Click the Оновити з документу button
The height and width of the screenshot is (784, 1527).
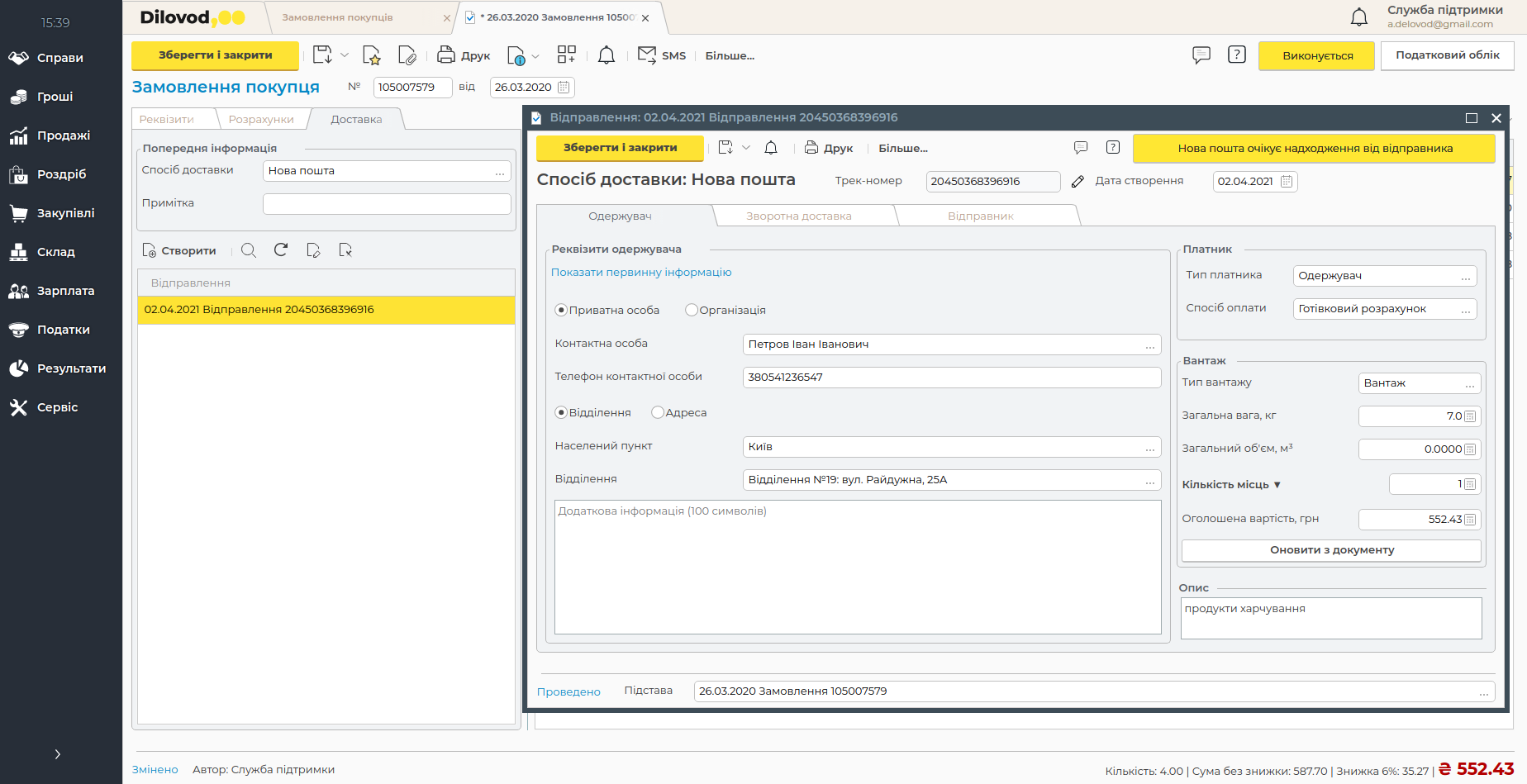click(x=1331, y=550)
